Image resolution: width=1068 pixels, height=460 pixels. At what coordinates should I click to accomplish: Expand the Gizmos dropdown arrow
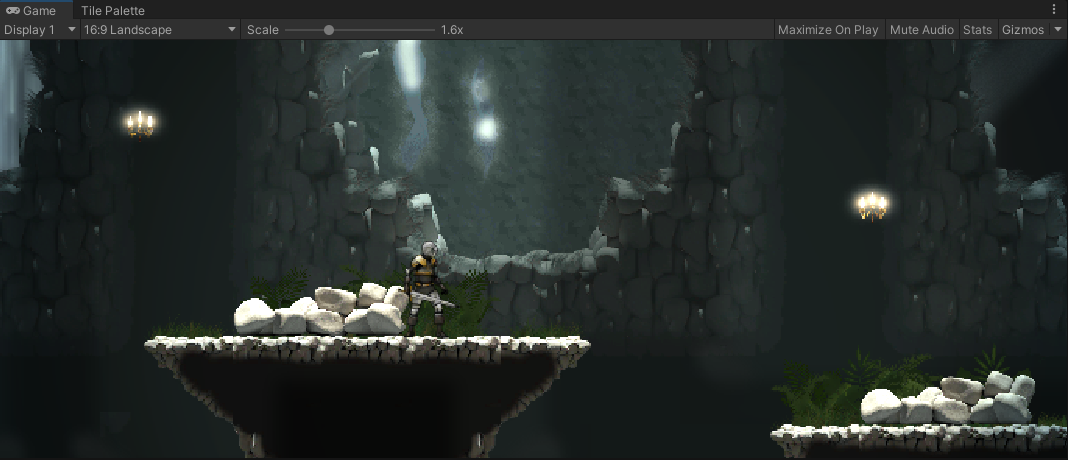coord(1058,30)
